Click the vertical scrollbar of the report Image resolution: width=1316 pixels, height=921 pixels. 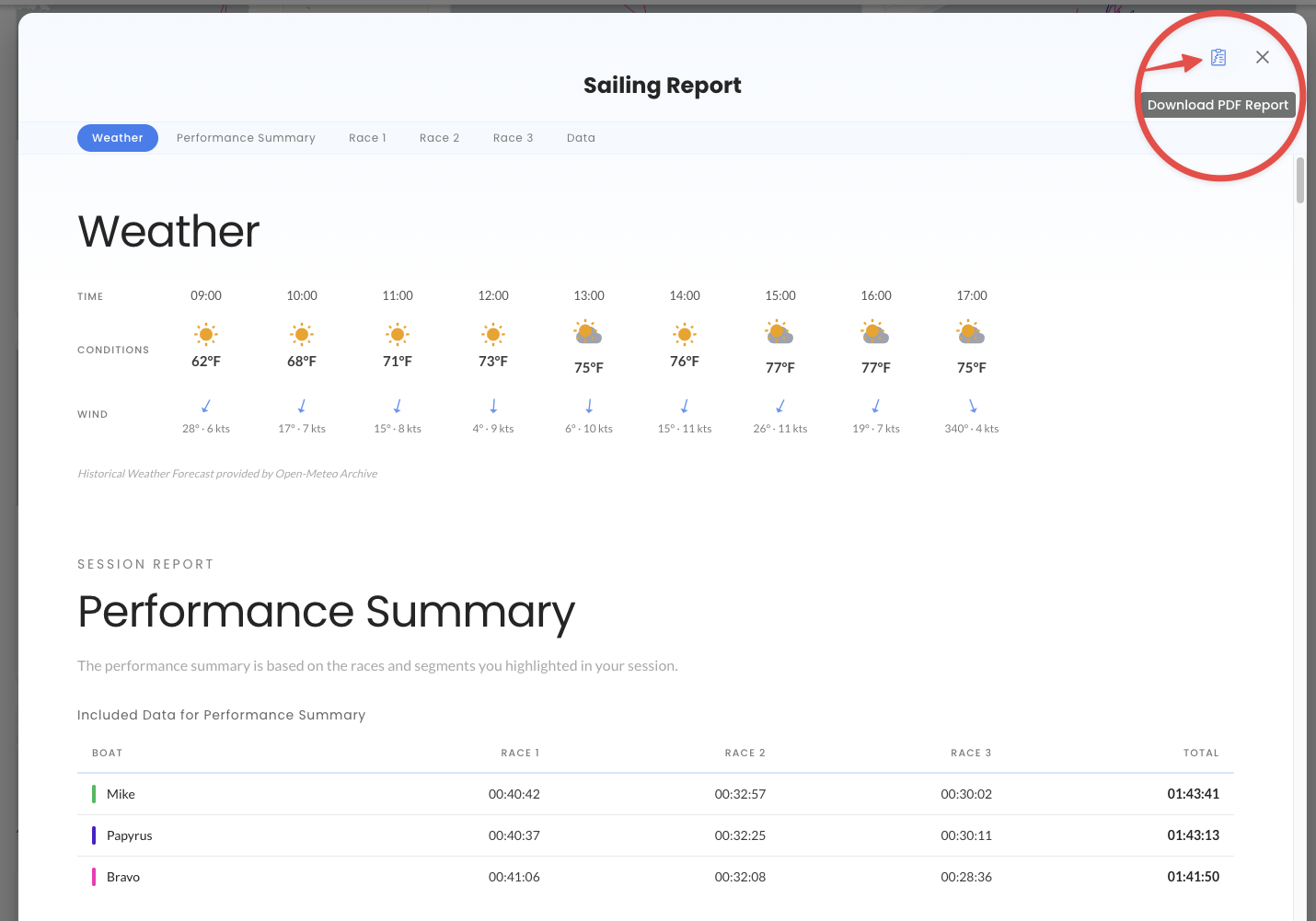(1300, 181)
